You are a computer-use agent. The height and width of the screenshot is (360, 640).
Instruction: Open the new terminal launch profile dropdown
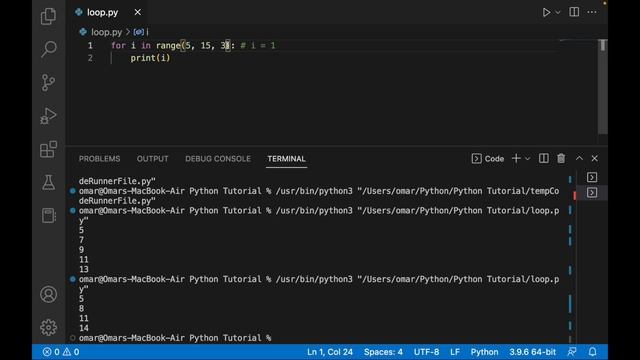[527, 158]
